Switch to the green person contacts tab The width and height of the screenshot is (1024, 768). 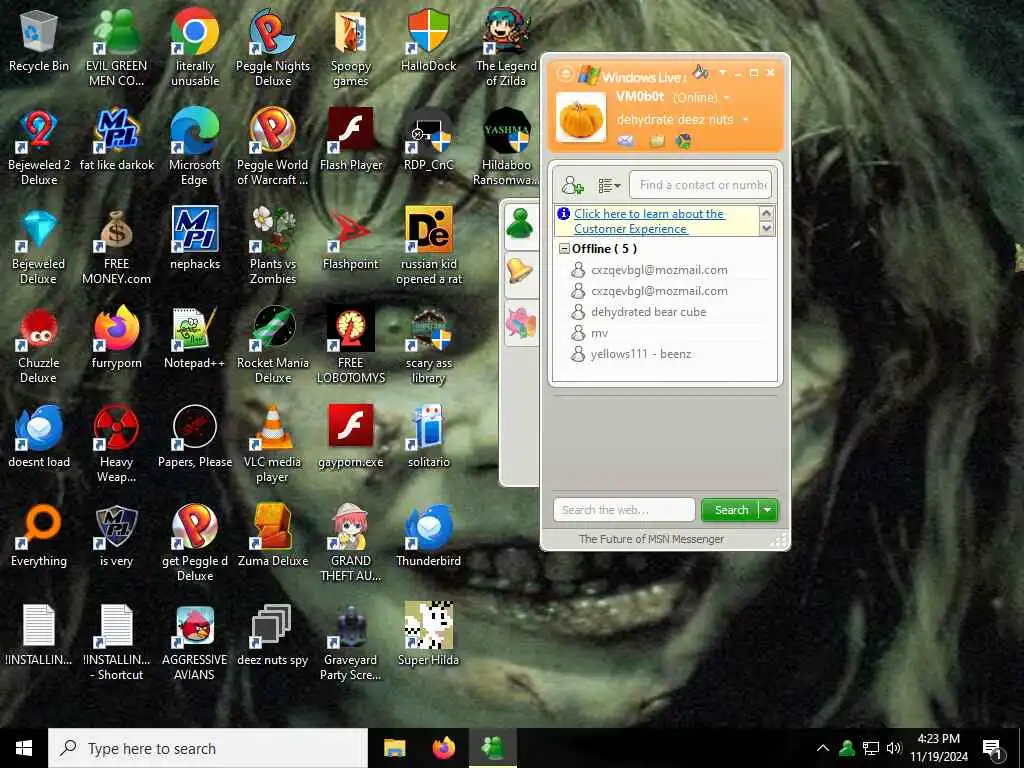[x=520, y=224]
